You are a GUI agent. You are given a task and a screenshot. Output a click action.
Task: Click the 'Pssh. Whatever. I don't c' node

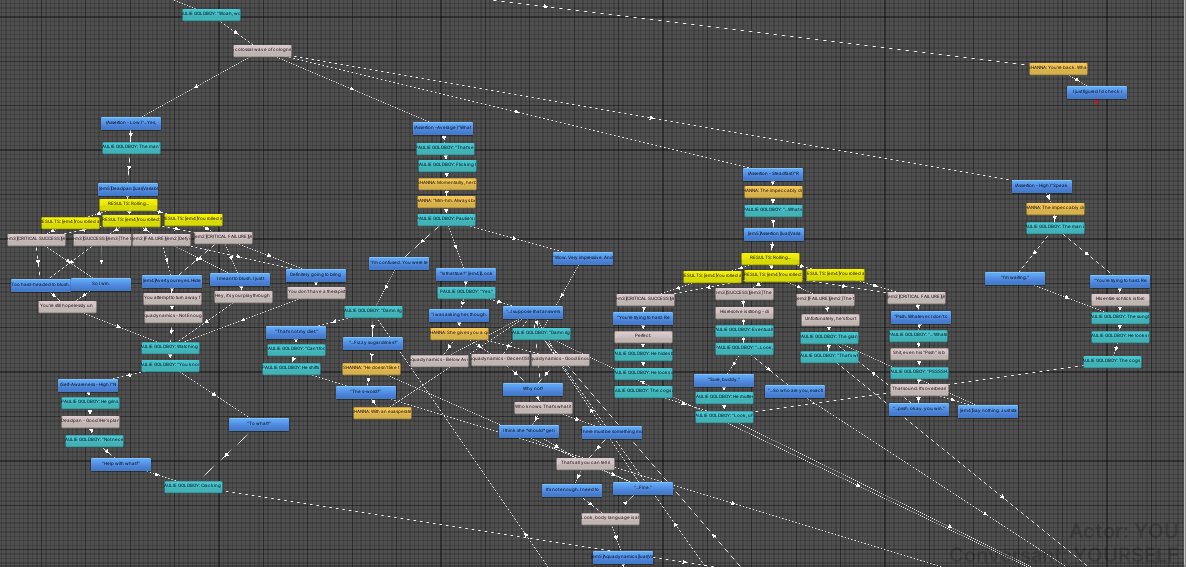pos(921,318)
